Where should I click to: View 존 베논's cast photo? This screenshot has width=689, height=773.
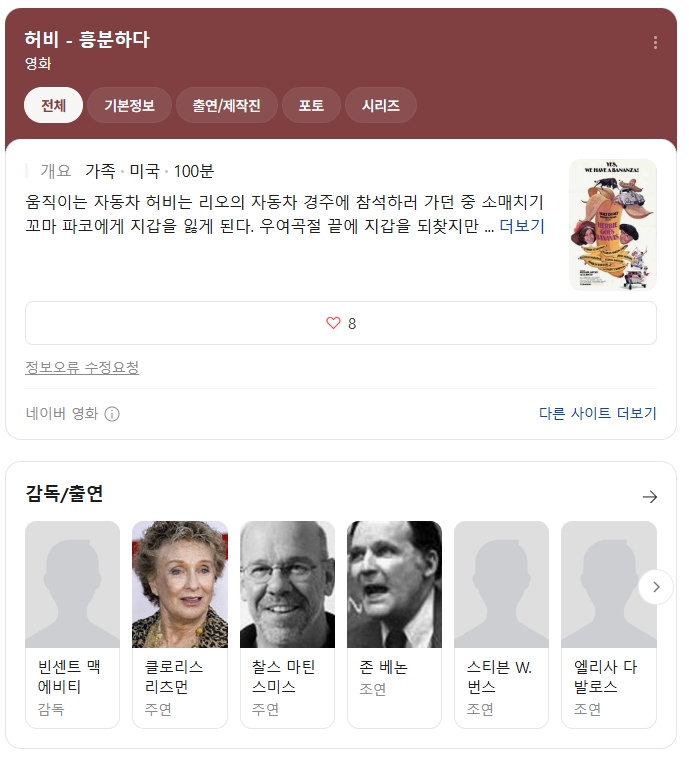[394, 585]
